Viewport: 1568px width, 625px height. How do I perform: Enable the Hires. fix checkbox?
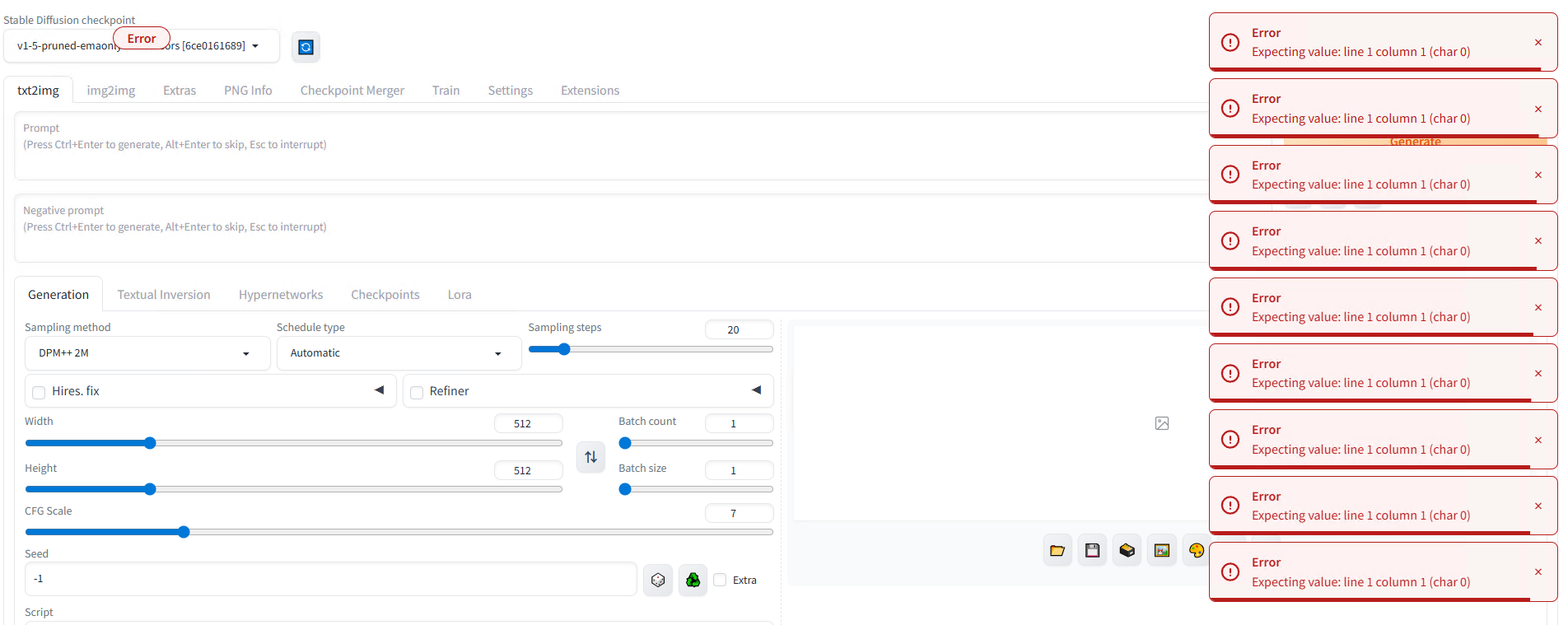39,392
